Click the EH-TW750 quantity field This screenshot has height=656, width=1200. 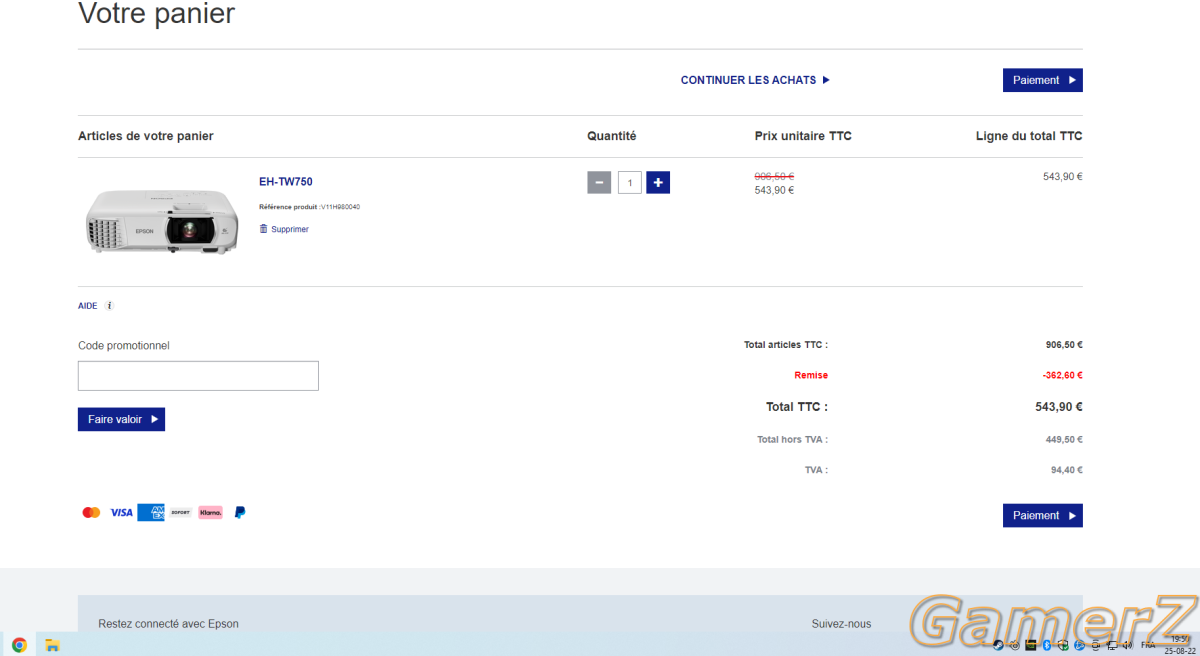pyautogui.click(x=630, y=183)
